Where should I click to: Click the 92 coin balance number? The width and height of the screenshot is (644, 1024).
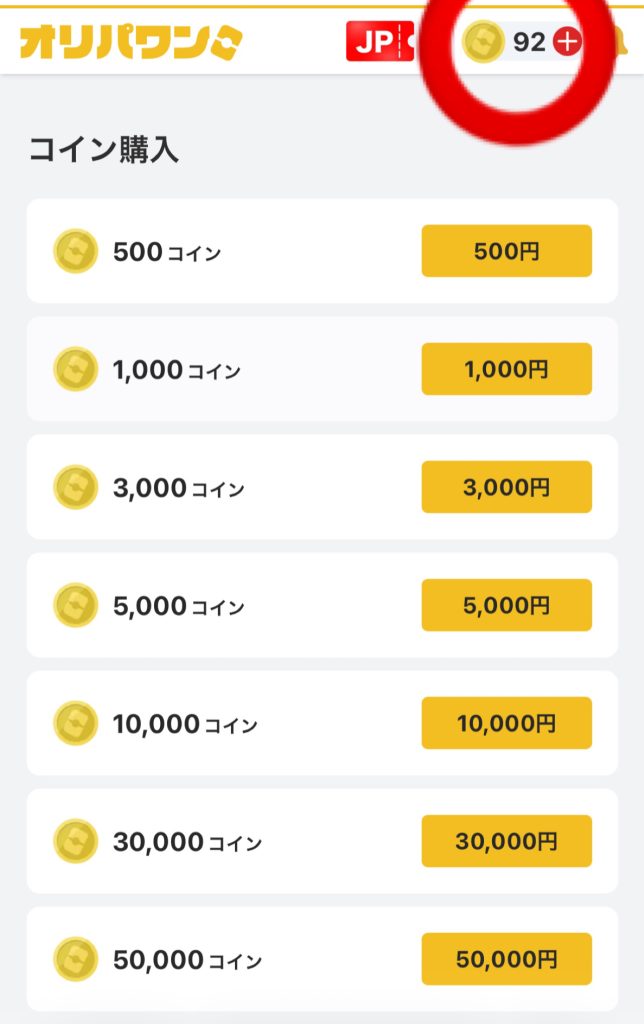[x=529, y=42]
